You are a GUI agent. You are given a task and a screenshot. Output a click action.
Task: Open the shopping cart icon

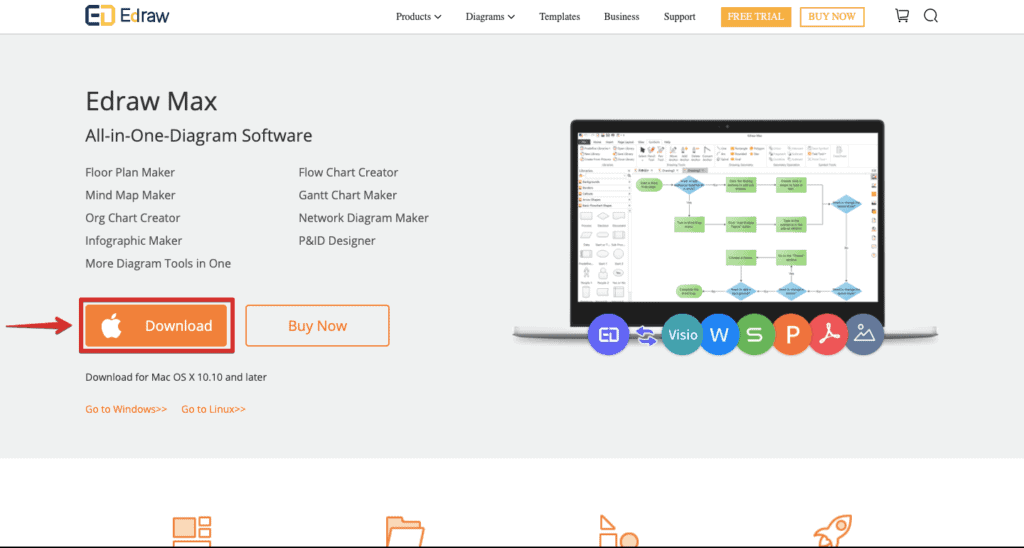click(x=902, y=16)
